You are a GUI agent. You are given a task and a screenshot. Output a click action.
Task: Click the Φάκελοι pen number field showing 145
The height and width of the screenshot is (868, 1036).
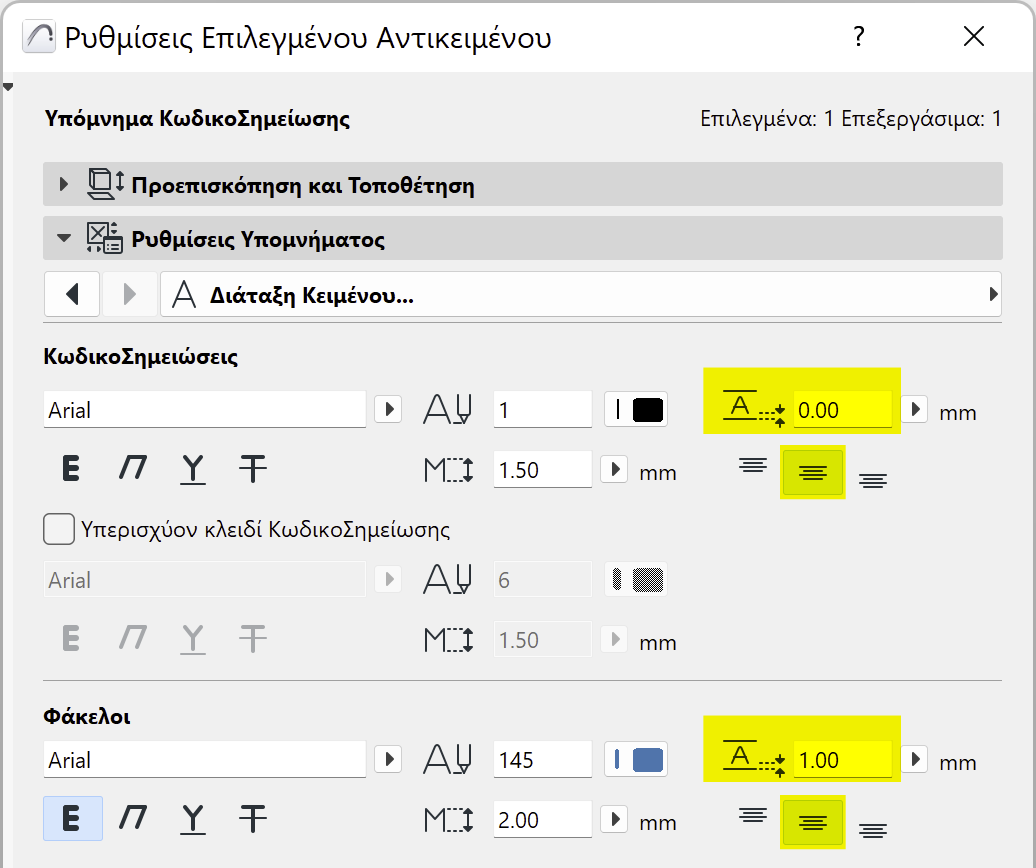(x=542, y=760)
